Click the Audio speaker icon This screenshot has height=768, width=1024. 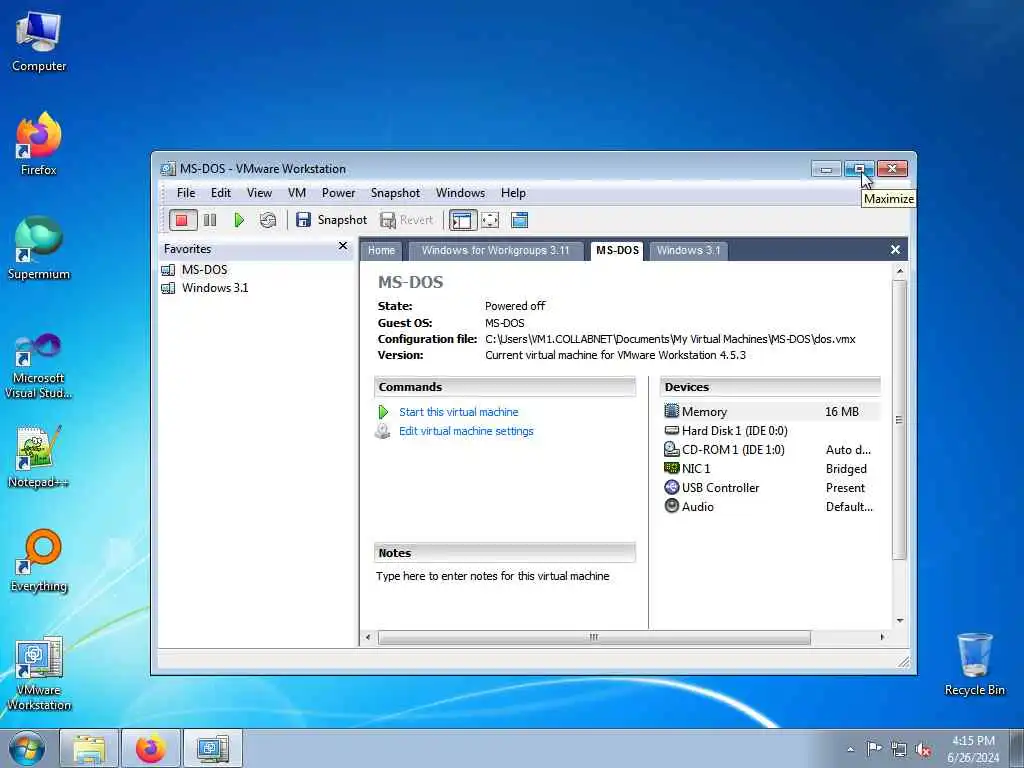point(671,506)
